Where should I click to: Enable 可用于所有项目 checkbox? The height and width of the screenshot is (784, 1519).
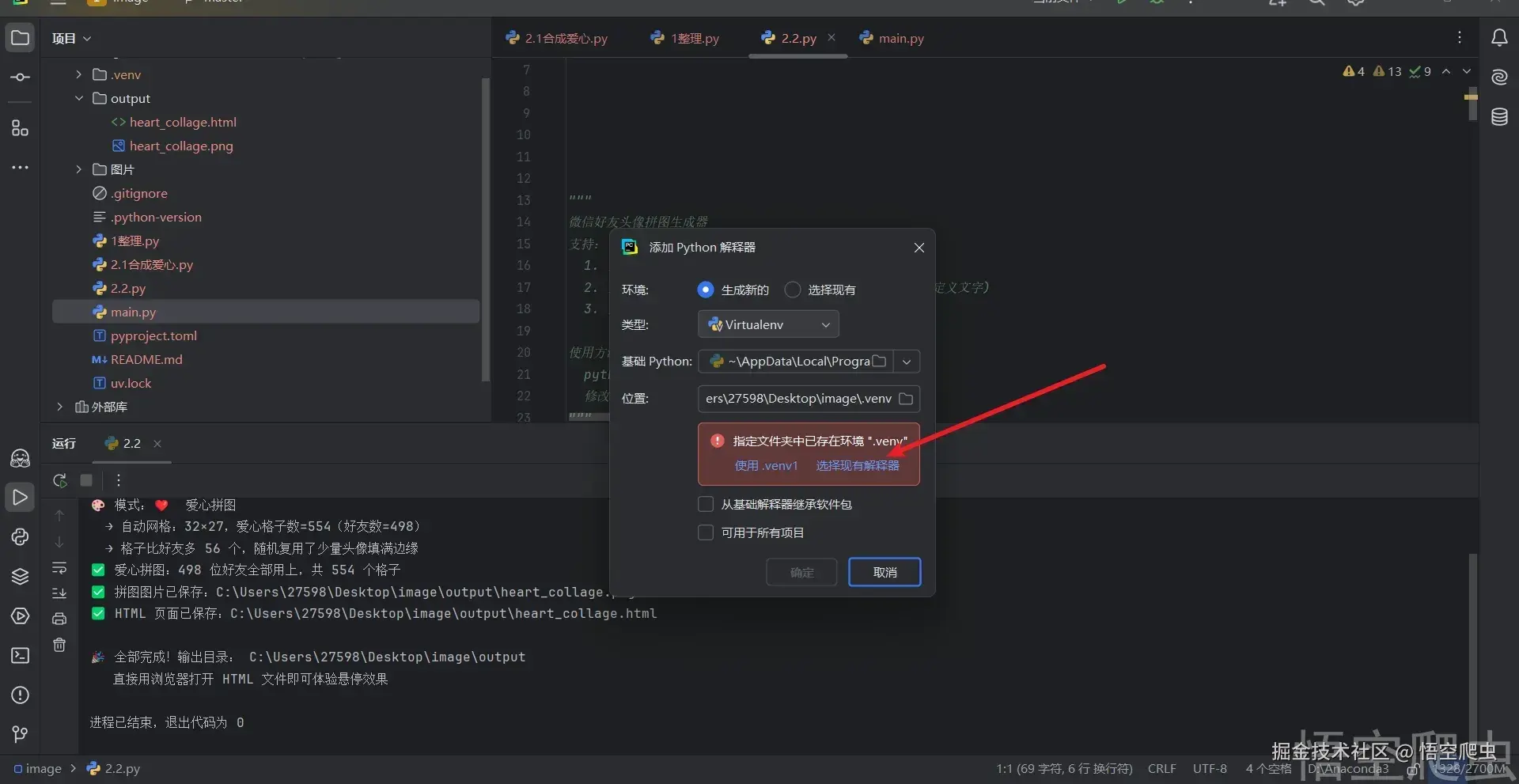click(x=706, y=532)
